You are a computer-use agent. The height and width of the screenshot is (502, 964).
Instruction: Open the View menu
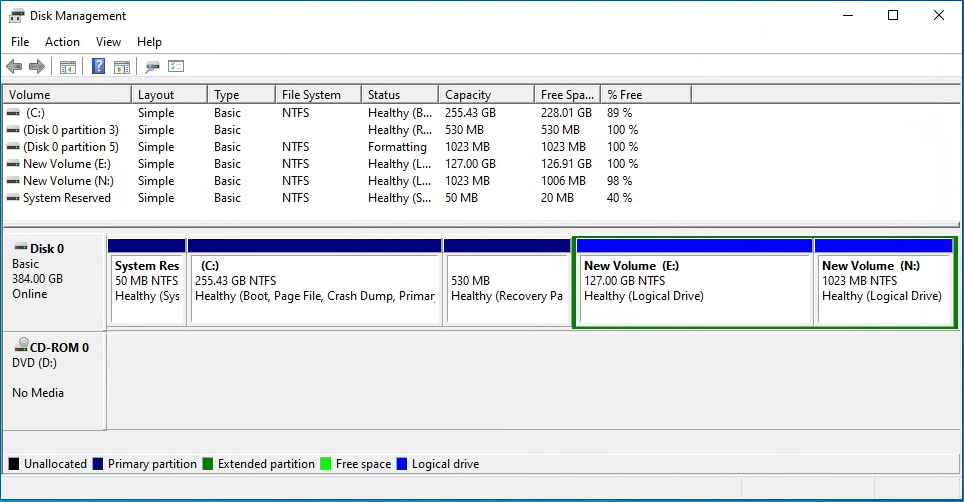click(x=108, y=42)
